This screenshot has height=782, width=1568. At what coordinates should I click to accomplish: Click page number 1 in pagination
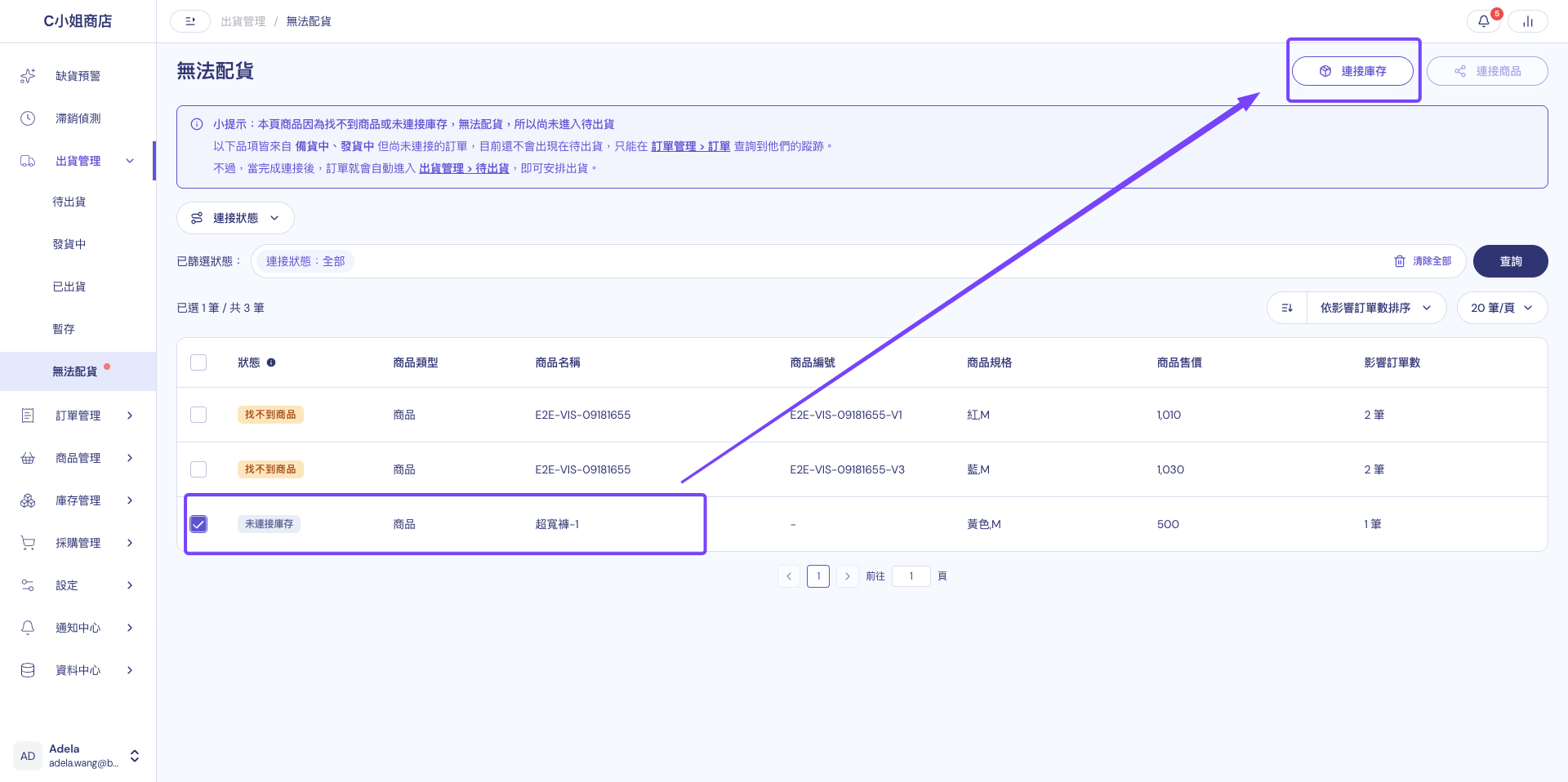[x=818, y=576]
